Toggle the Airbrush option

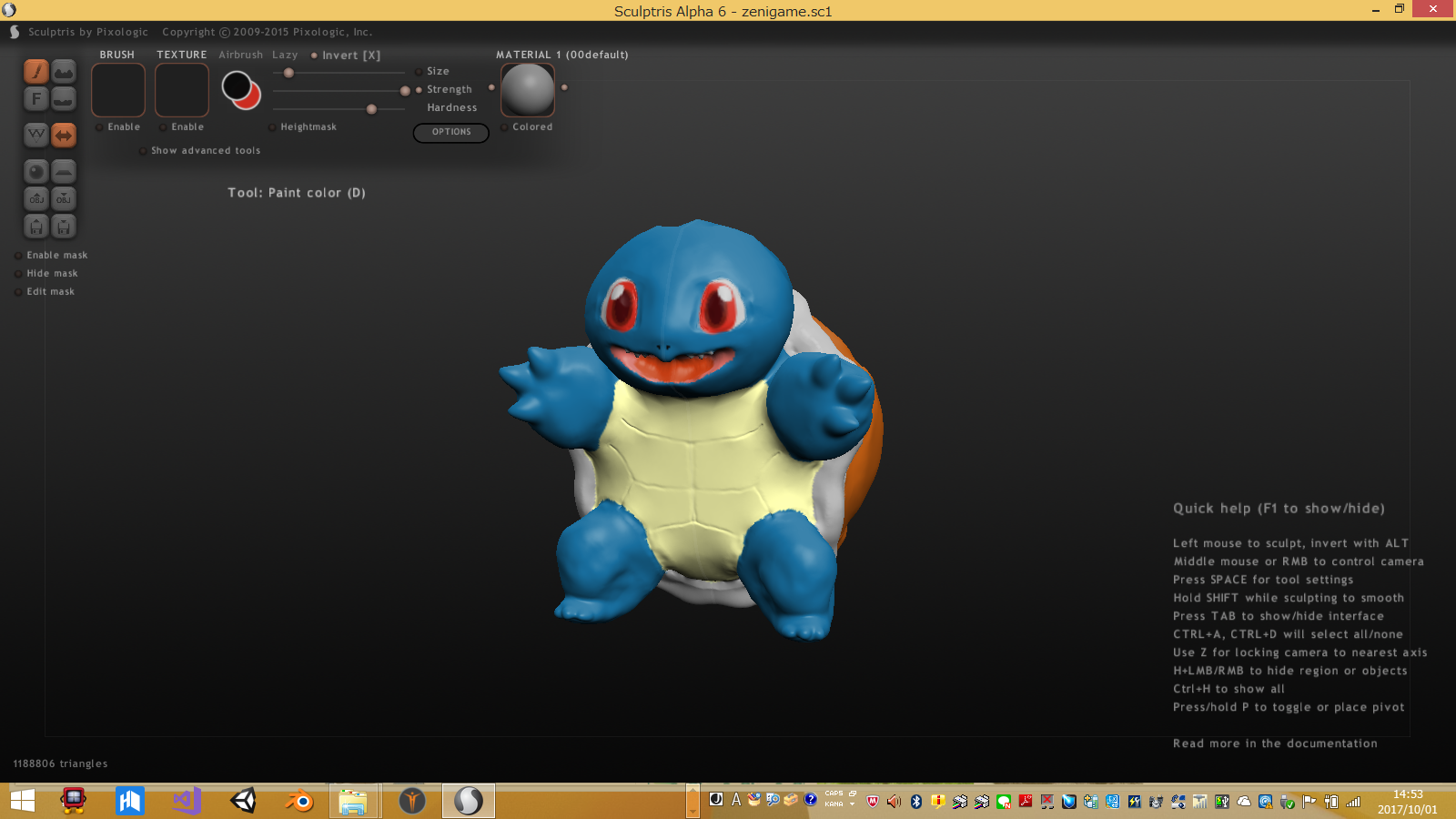tap(240, 56)
